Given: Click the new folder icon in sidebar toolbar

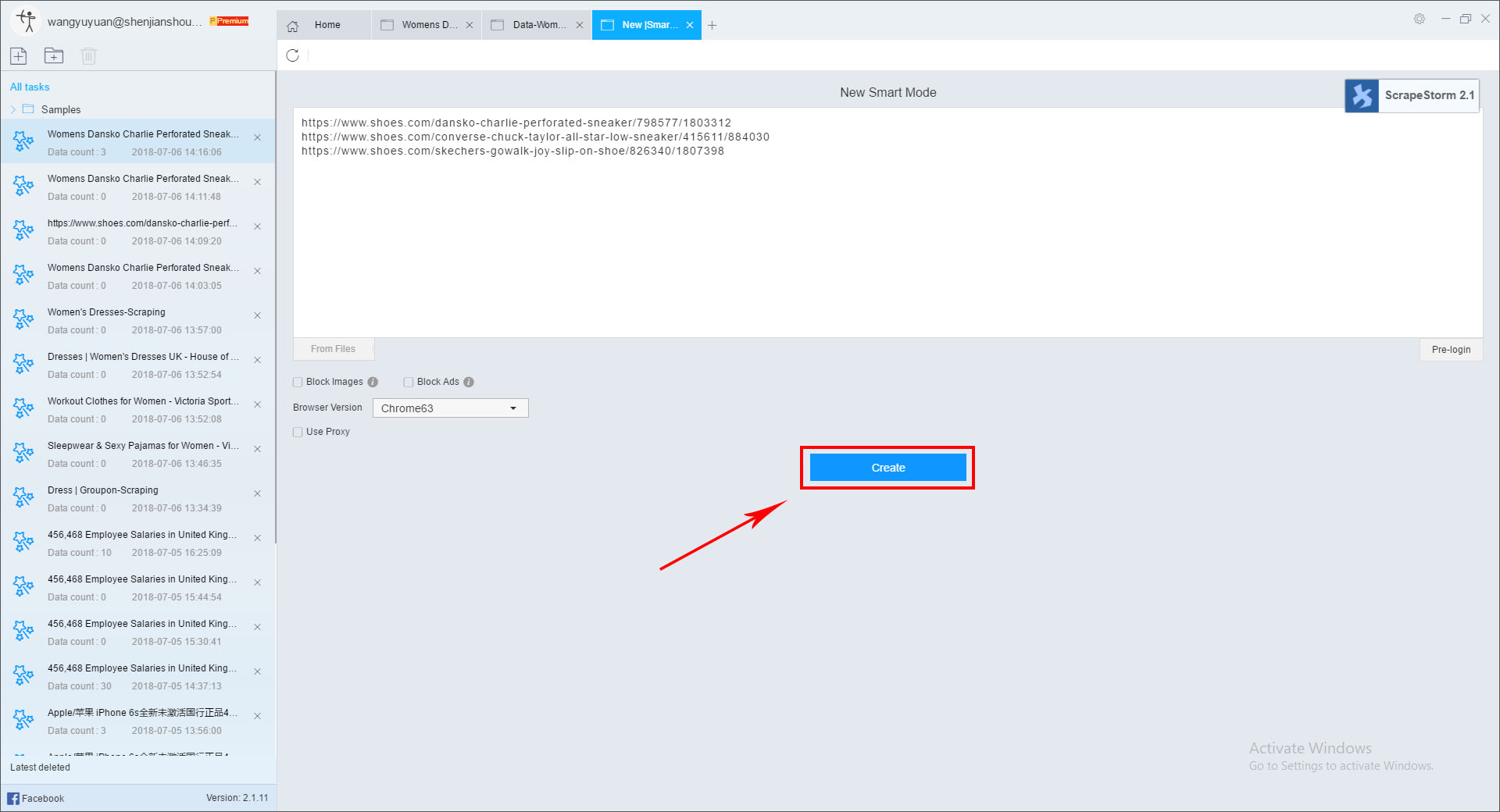Looking at the screenshot, I should tap(54, 56).
